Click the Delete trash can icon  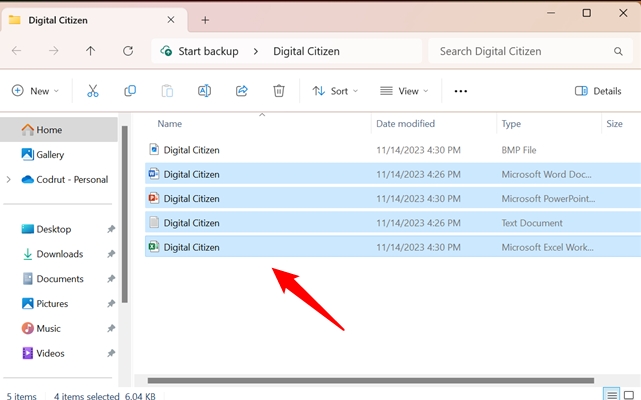tap(279, 91)
